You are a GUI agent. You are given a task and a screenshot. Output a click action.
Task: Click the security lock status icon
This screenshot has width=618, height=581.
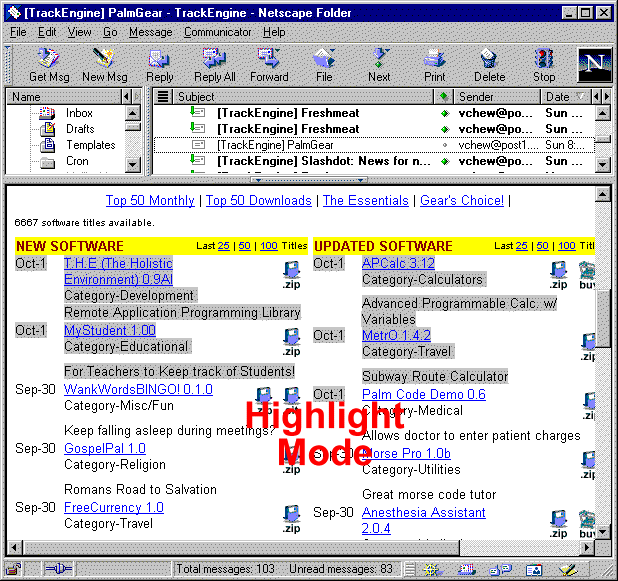coord(14,570)
